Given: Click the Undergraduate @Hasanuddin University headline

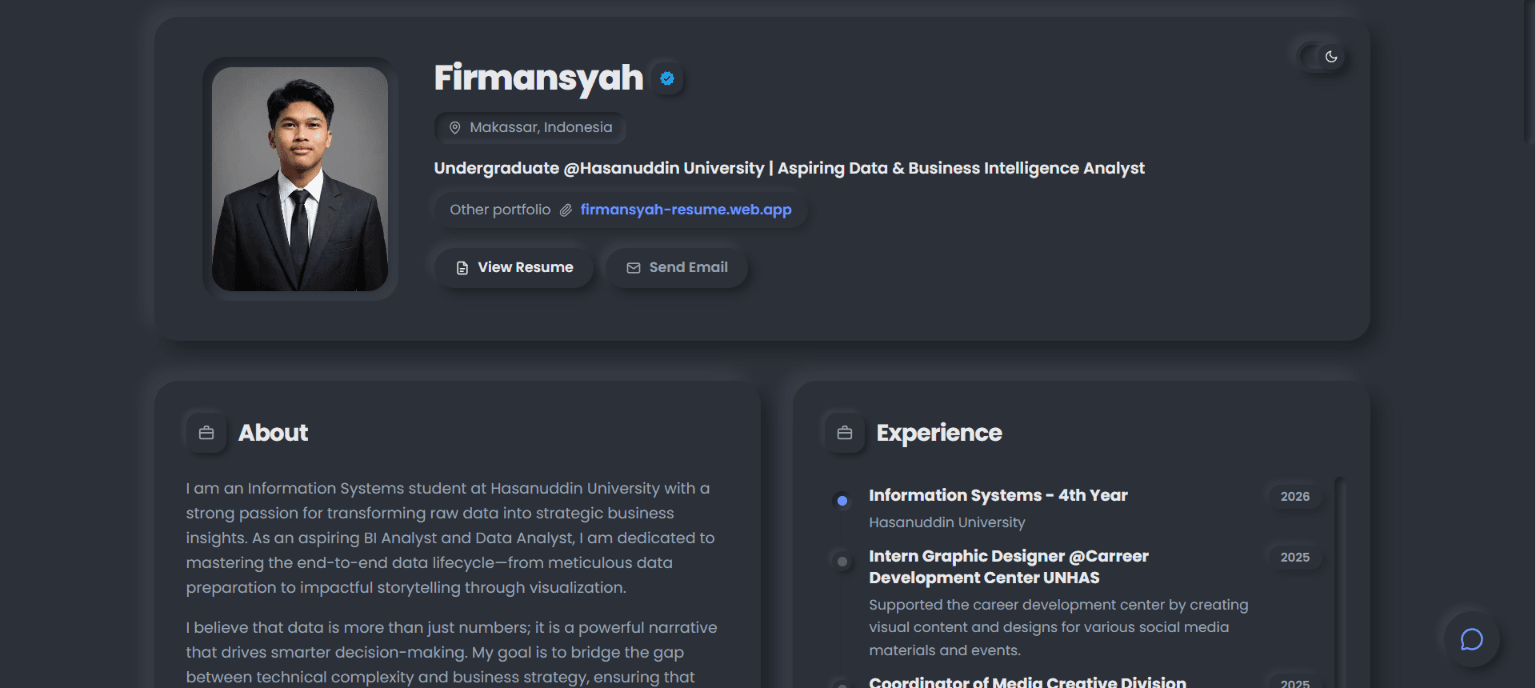Looking at the screenshot, I should [x=789, y=168].
